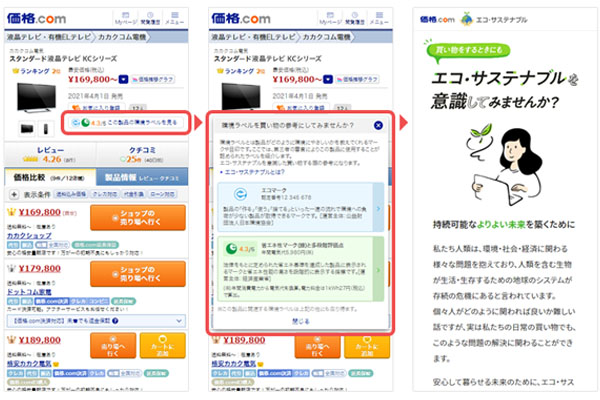This screenshot has width=600, height=400.
Task: Open browsing history icon in left header
Action: click(150, 18)
